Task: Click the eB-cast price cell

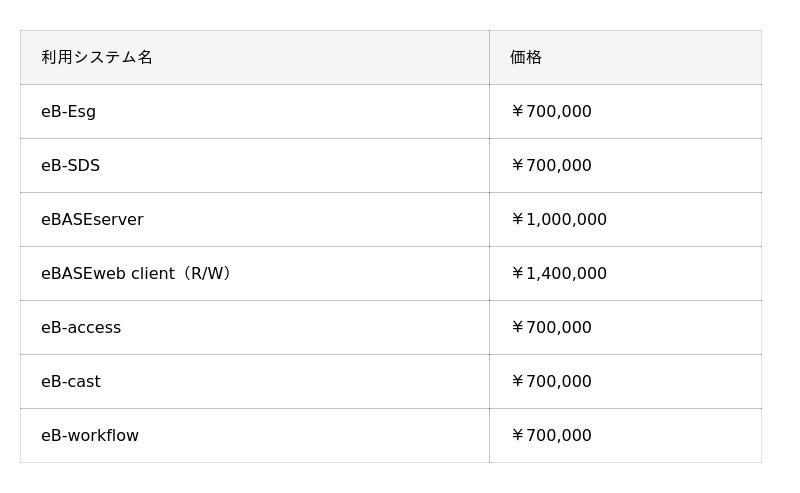Action: [626, 382]
